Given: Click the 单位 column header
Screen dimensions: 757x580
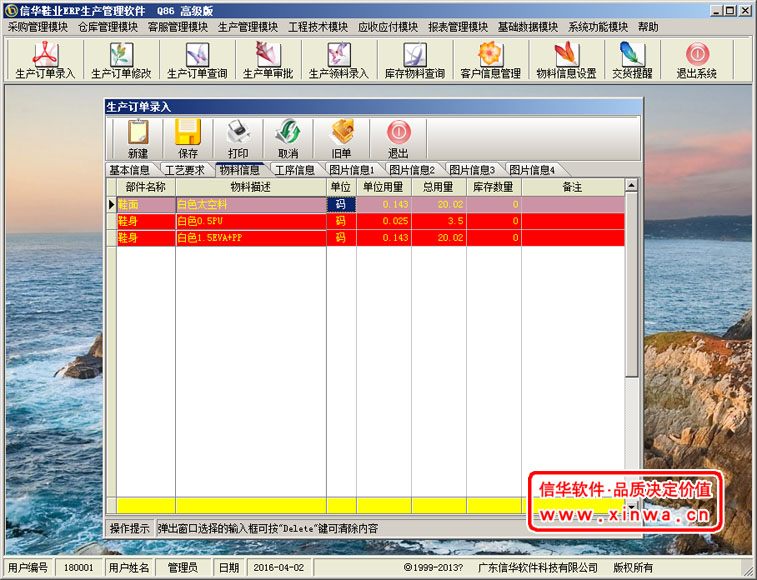Looking at the screenshot, I should click(x=341, y=187).
